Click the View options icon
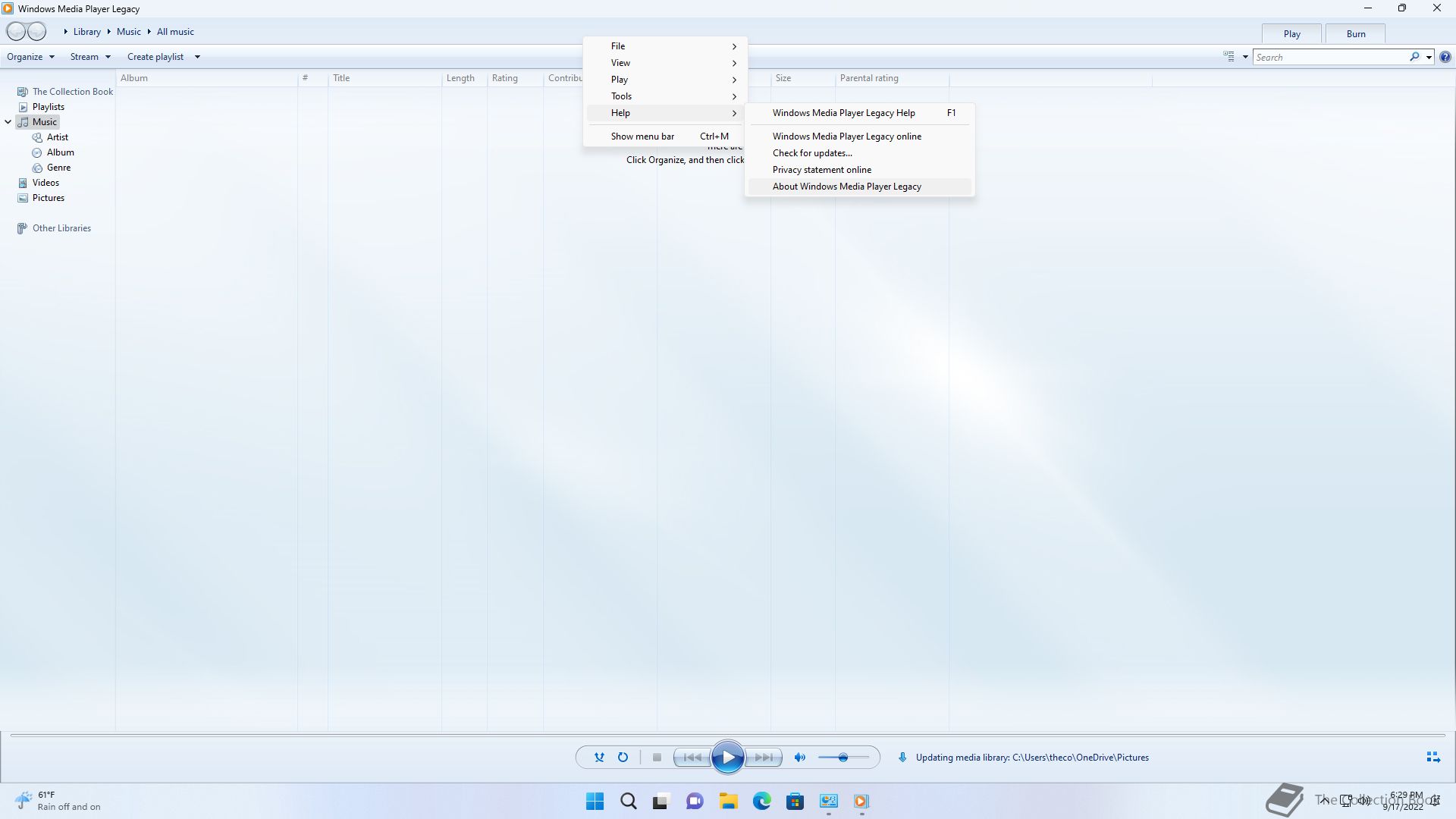Screen dimensions: 1456x819 click(1229, 57)
